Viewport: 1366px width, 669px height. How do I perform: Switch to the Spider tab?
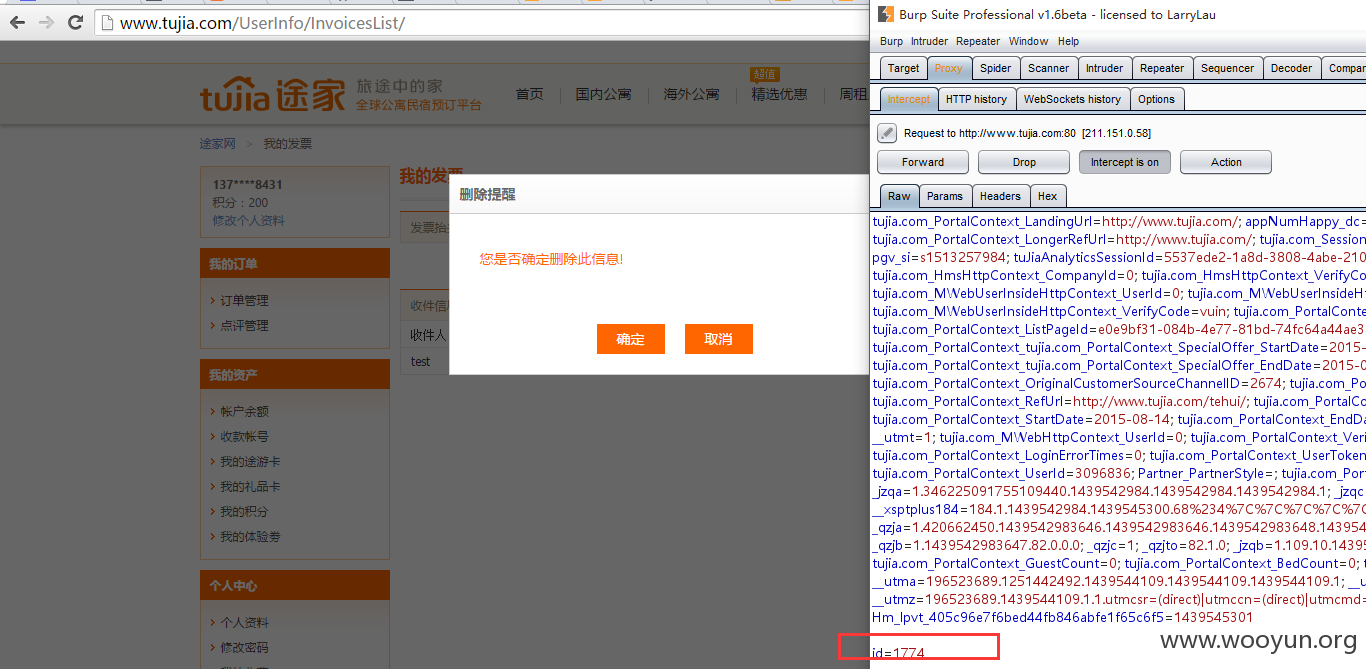click(995, 68)
